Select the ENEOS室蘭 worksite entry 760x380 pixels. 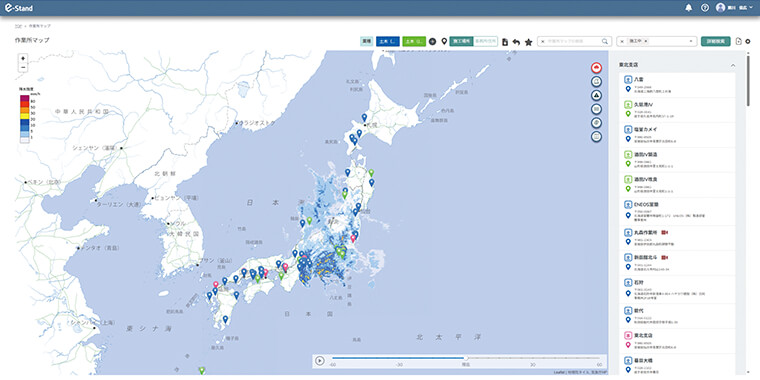pyautogui.click(x=677, y=212)
